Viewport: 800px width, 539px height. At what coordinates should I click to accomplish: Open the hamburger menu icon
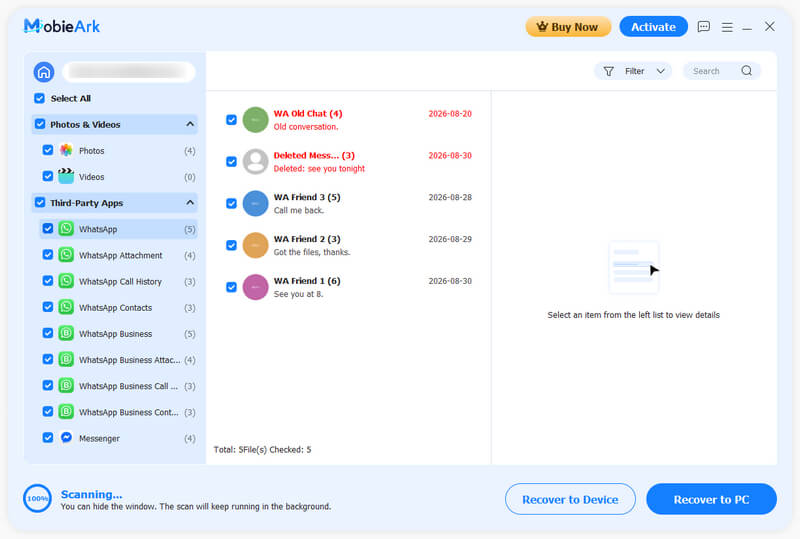point(727,27)
